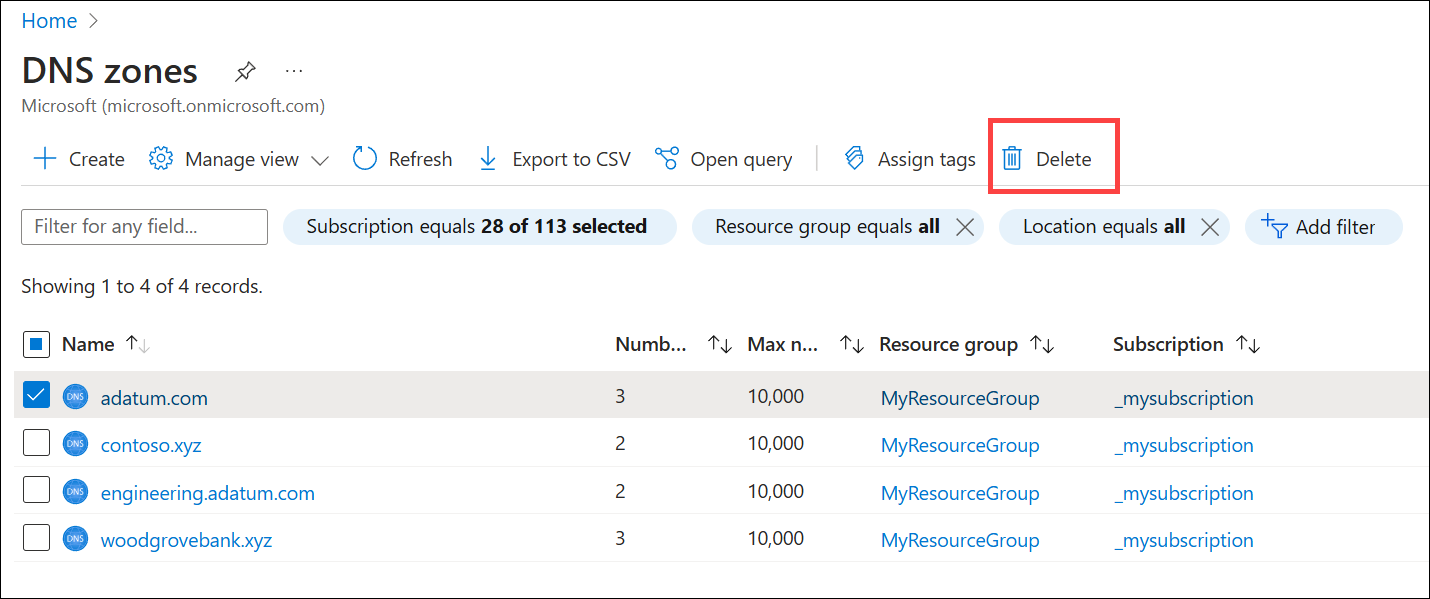Toggle the select-all header checkbox
Screen dimensions: 1430x599
point(36,345)
